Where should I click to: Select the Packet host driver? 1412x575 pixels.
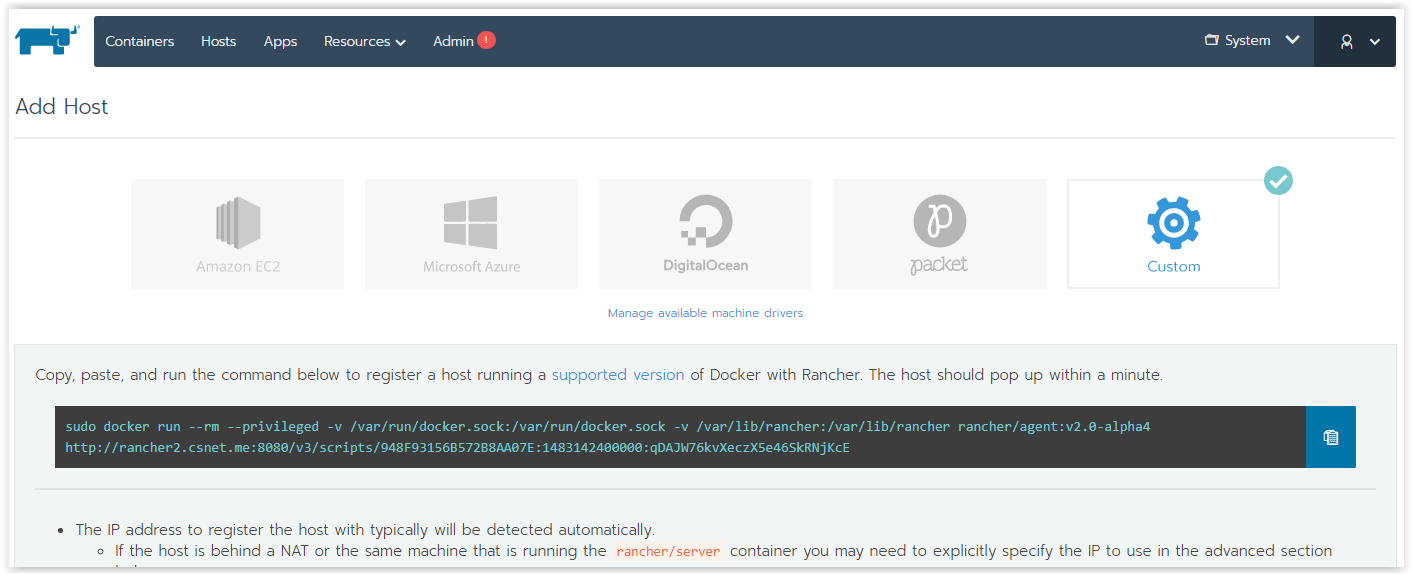coord(939,234)
